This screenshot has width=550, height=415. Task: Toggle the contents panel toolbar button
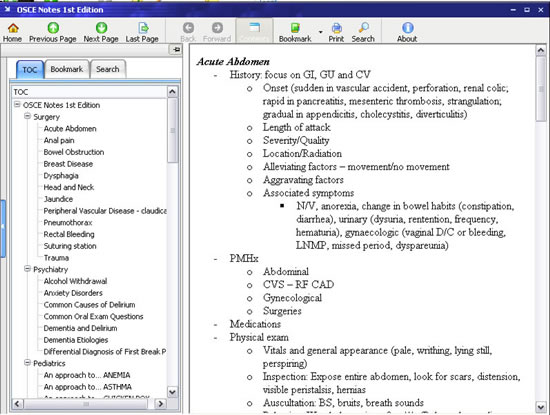pyautogui.click(x=254, y=32)
